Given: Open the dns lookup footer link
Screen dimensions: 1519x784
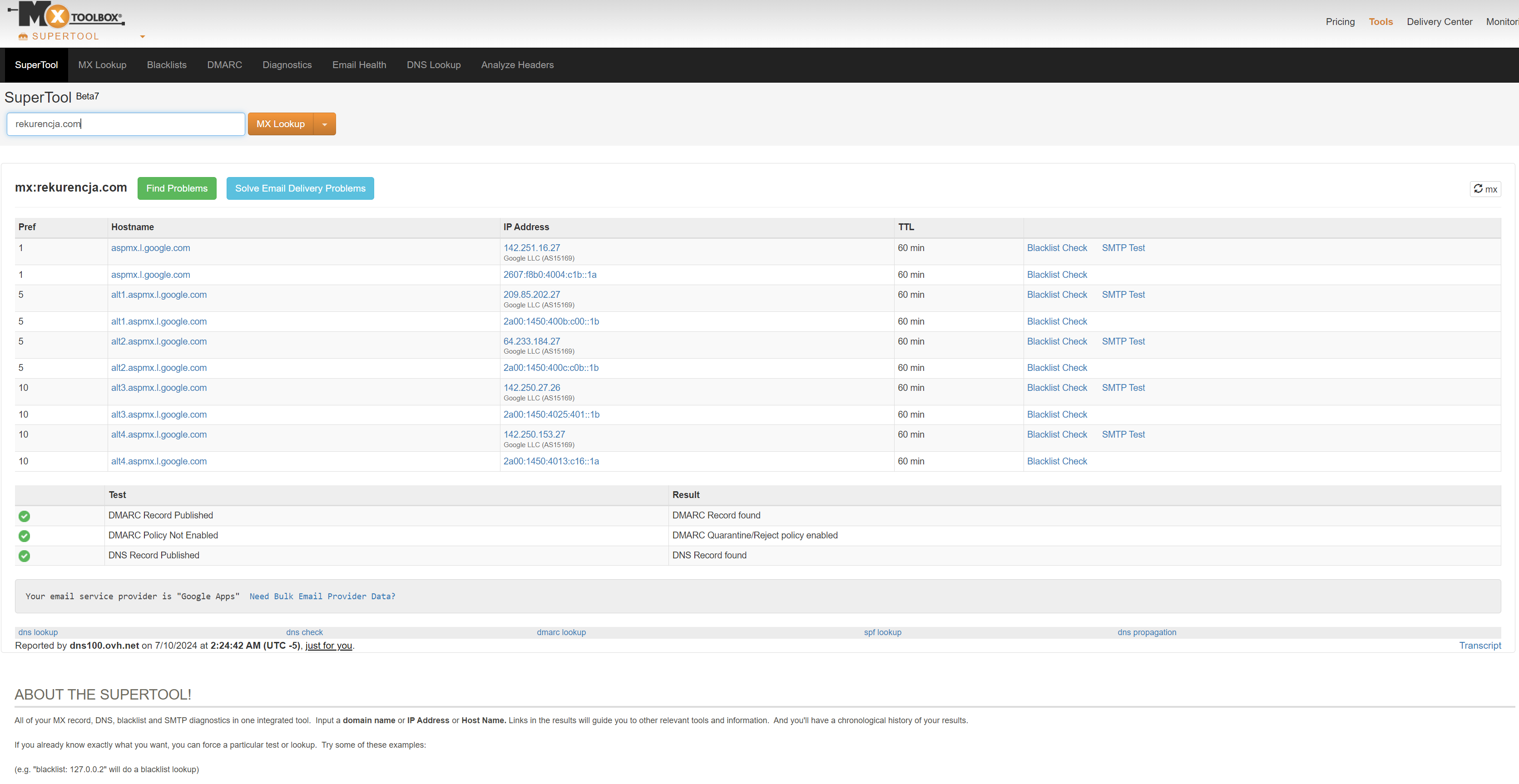Looking at the screenshot, I should [x=38, y=632].
